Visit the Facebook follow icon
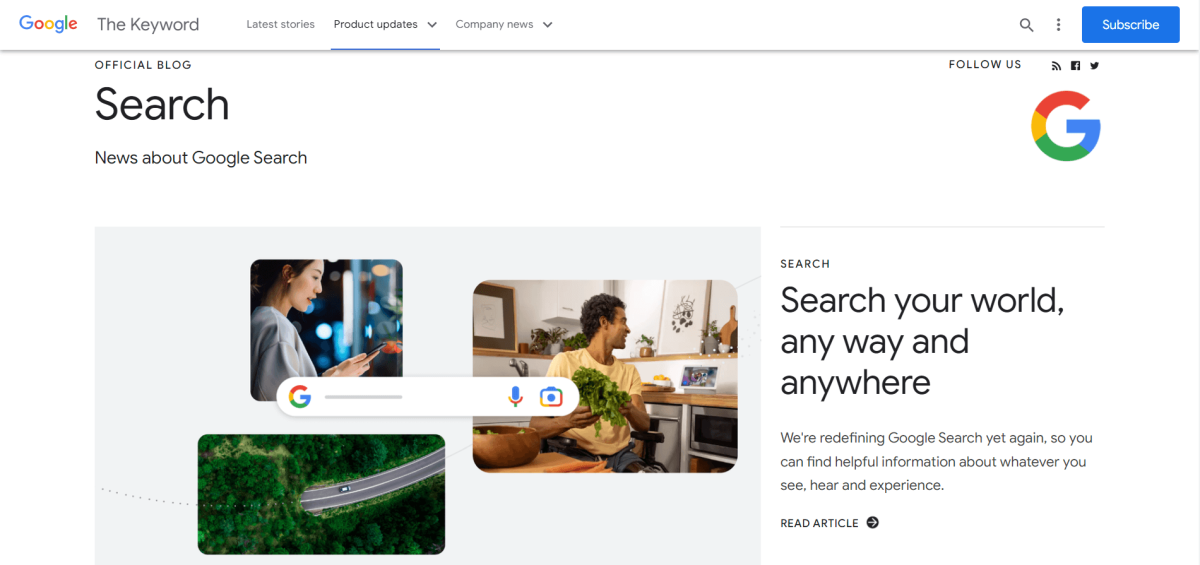The height and width of the screenshot is (565, 1200). click(x=1075, y=66)
